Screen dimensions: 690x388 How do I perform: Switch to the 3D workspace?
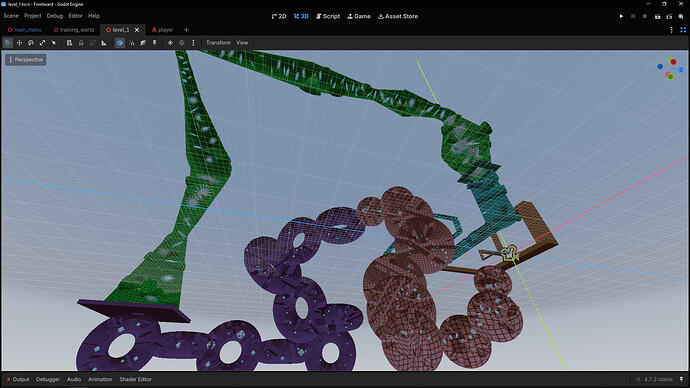tap(301, 16)
